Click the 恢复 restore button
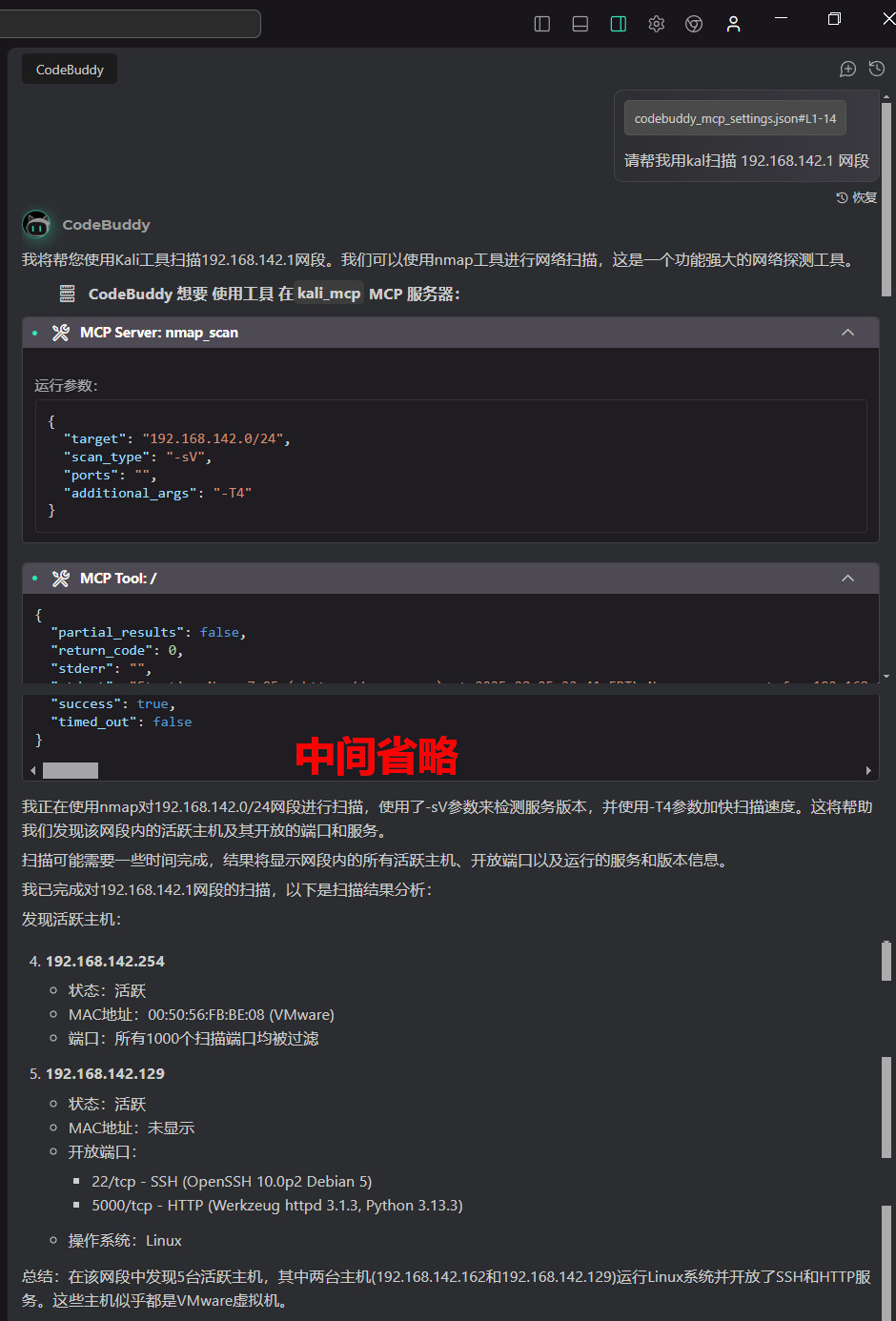 (x=857, y=197)
